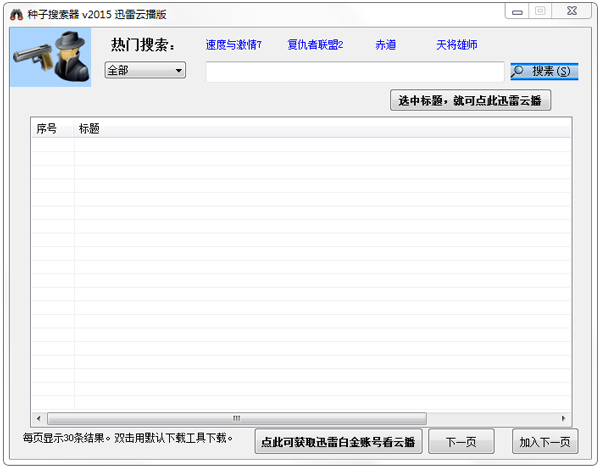Choose the 赤道 hot search link
This screenshot has height=467, width=600.
(x=385, y=45)
